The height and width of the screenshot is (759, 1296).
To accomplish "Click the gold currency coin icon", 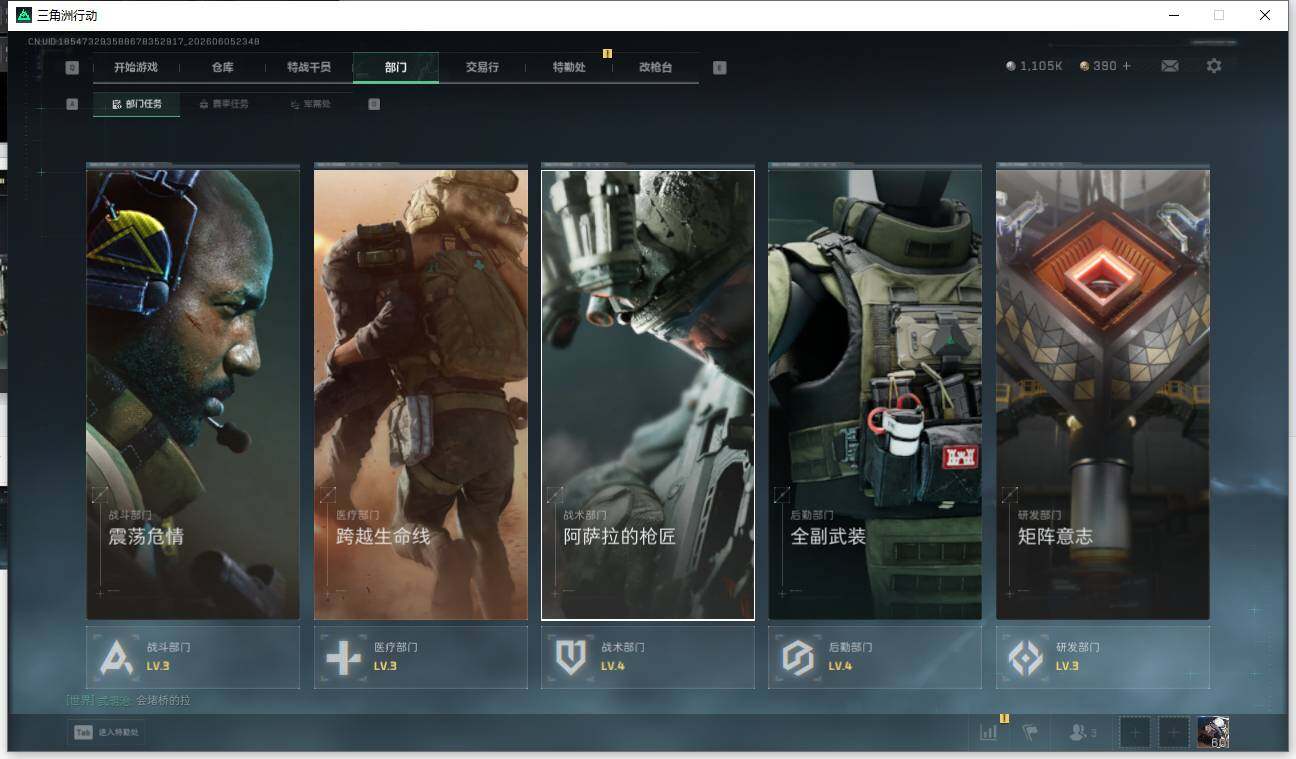I will [1085, 66].
